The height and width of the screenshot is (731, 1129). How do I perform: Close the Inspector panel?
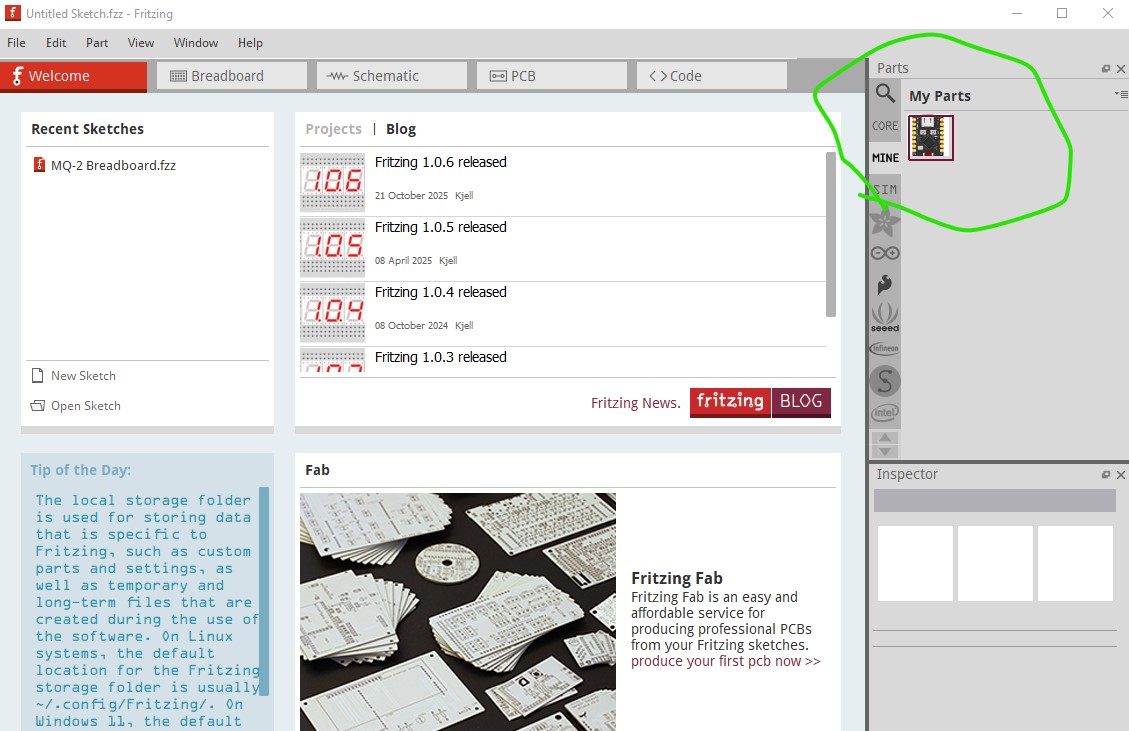click(x=1120, y=475)
